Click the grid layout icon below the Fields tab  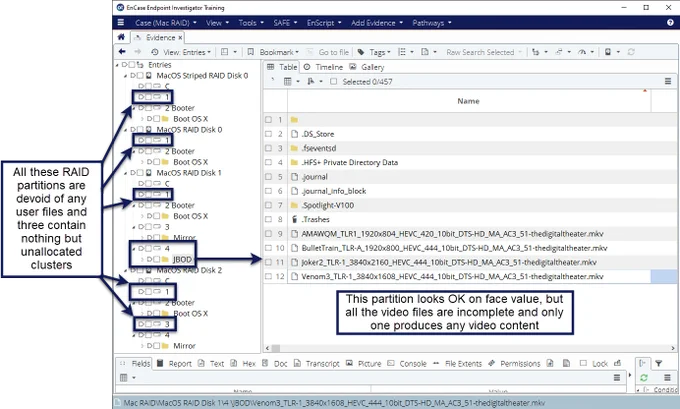click(124, 378)
